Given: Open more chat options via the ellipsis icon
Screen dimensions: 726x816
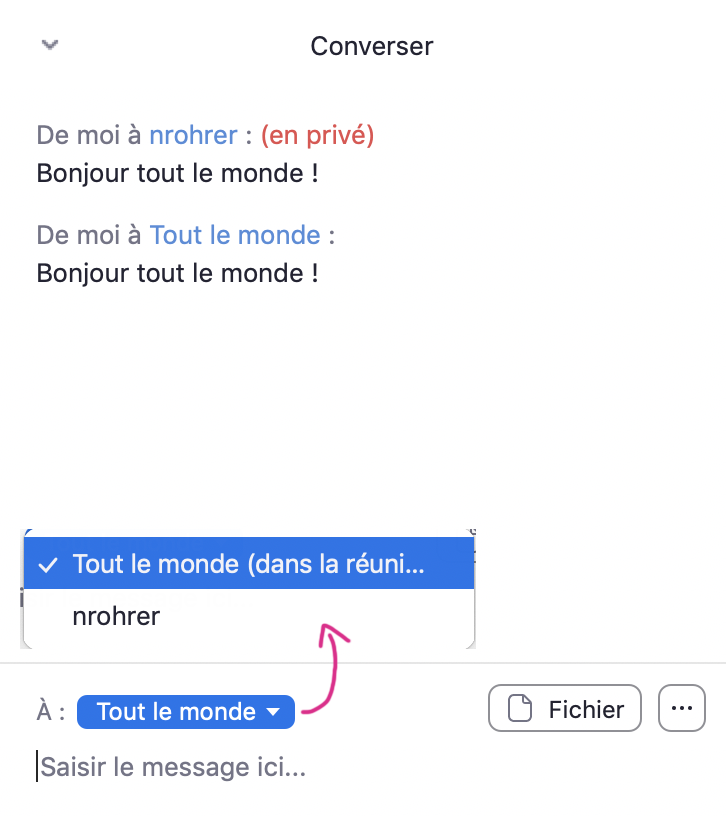Looking at the screenshot, I should pyautogui.click(x=682, y=708).
